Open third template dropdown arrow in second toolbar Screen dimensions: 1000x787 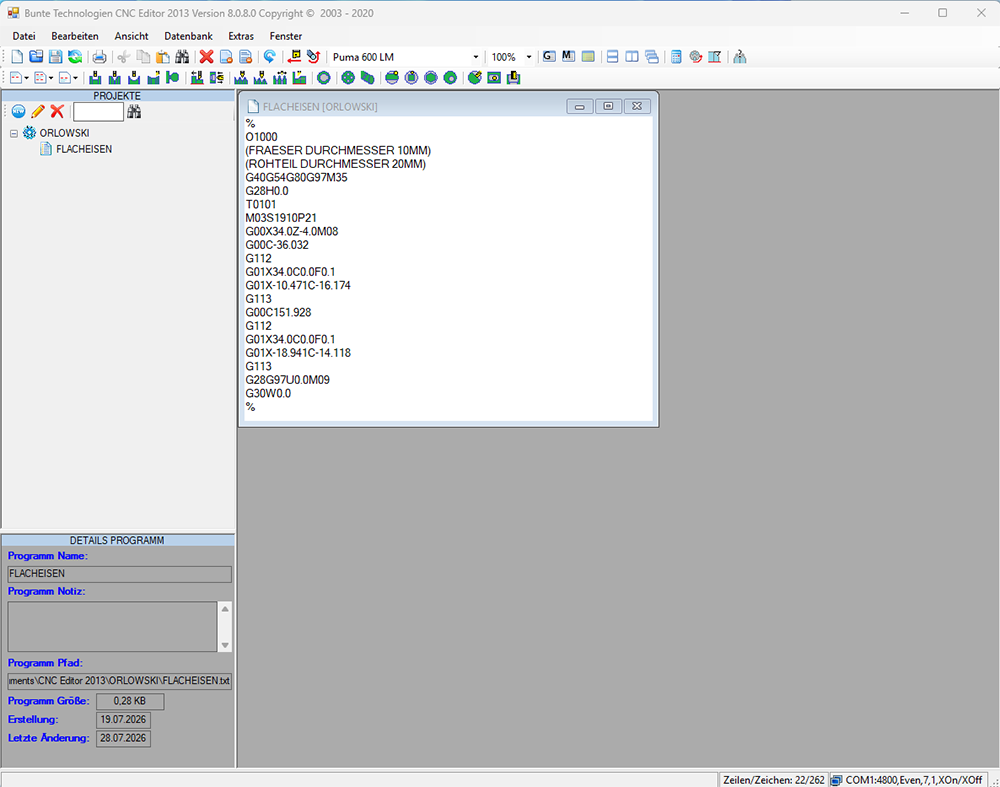pyautogui.click(x=75, y=78)
